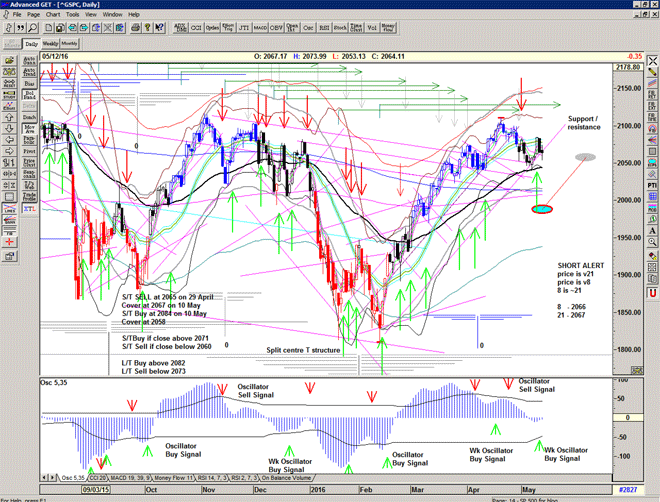The image size is (660, 502).
Task: Select the Daily timeframe button
Action: coord(31,44)
